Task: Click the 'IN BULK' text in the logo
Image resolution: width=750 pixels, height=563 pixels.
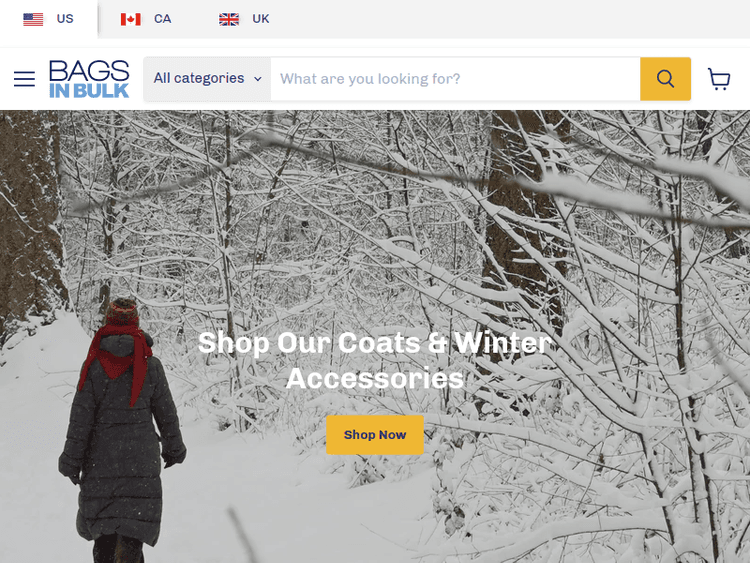Action: pos(89,90)
